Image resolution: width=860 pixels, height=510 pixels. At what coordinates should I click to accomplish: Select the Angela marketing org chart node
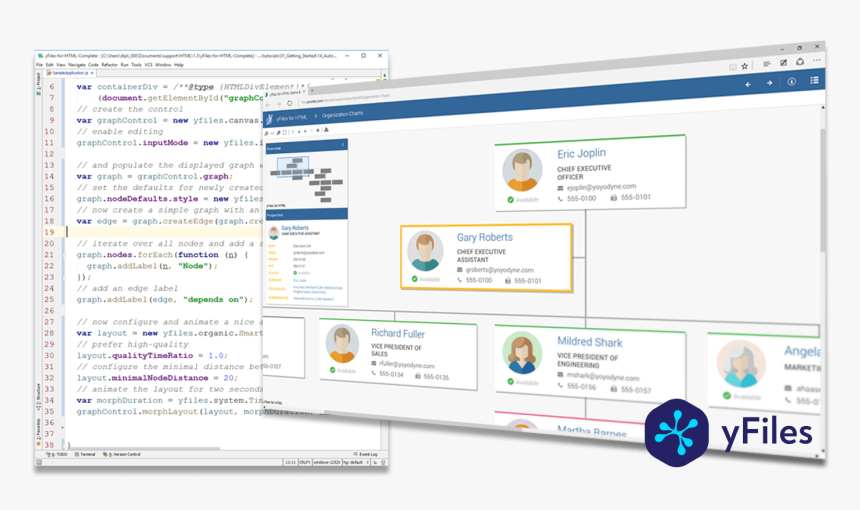click(x=764, y=374)
